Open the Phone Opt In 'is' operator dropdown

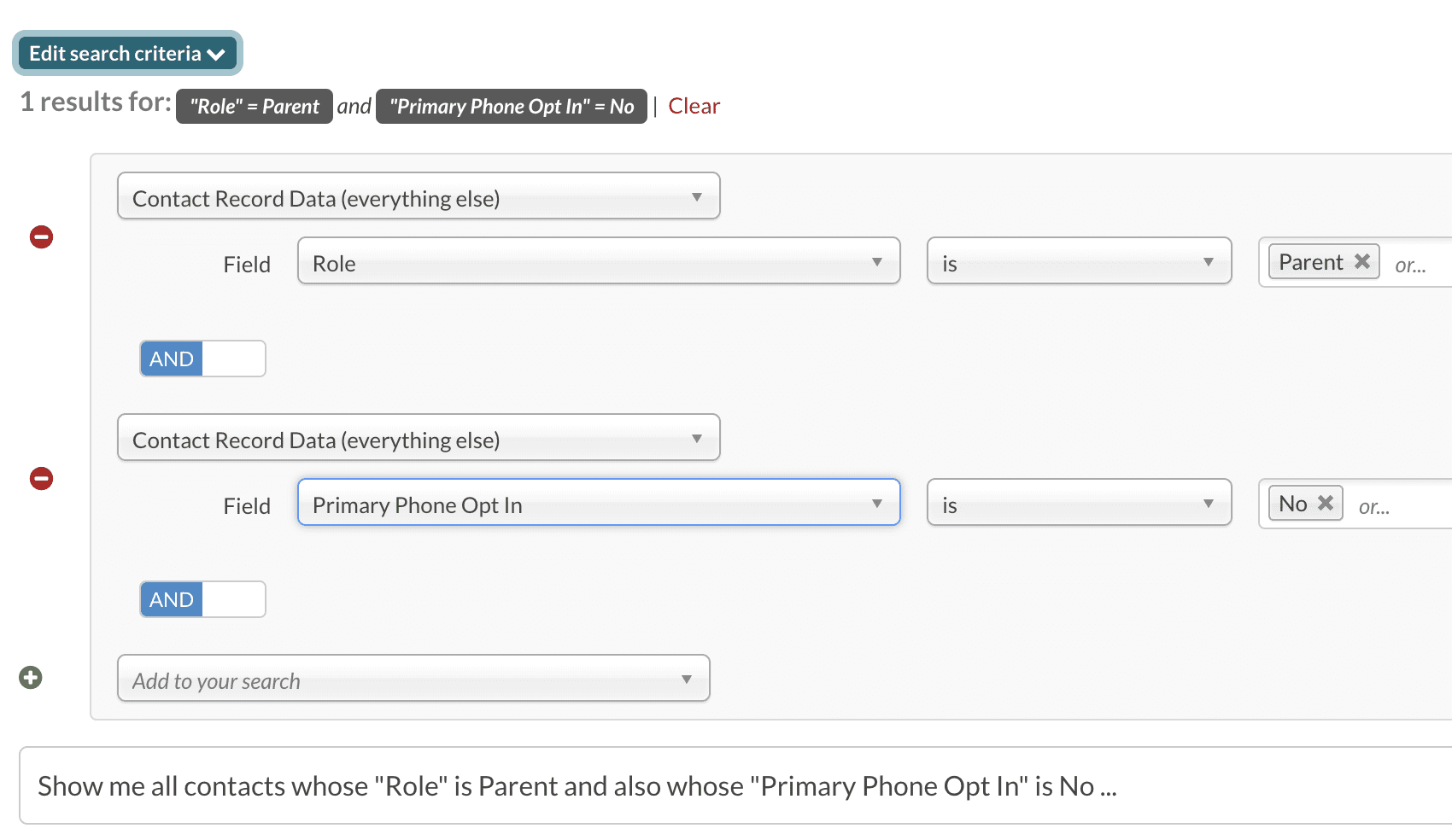pos(1079,503)
